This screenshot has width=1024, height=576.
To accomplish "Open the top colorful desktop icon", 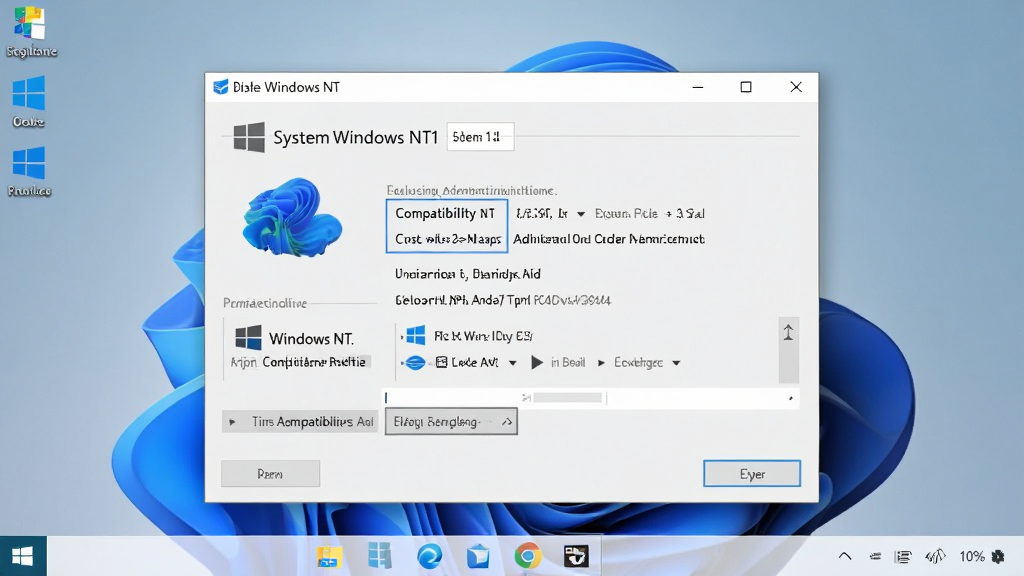I will point(29,24).
